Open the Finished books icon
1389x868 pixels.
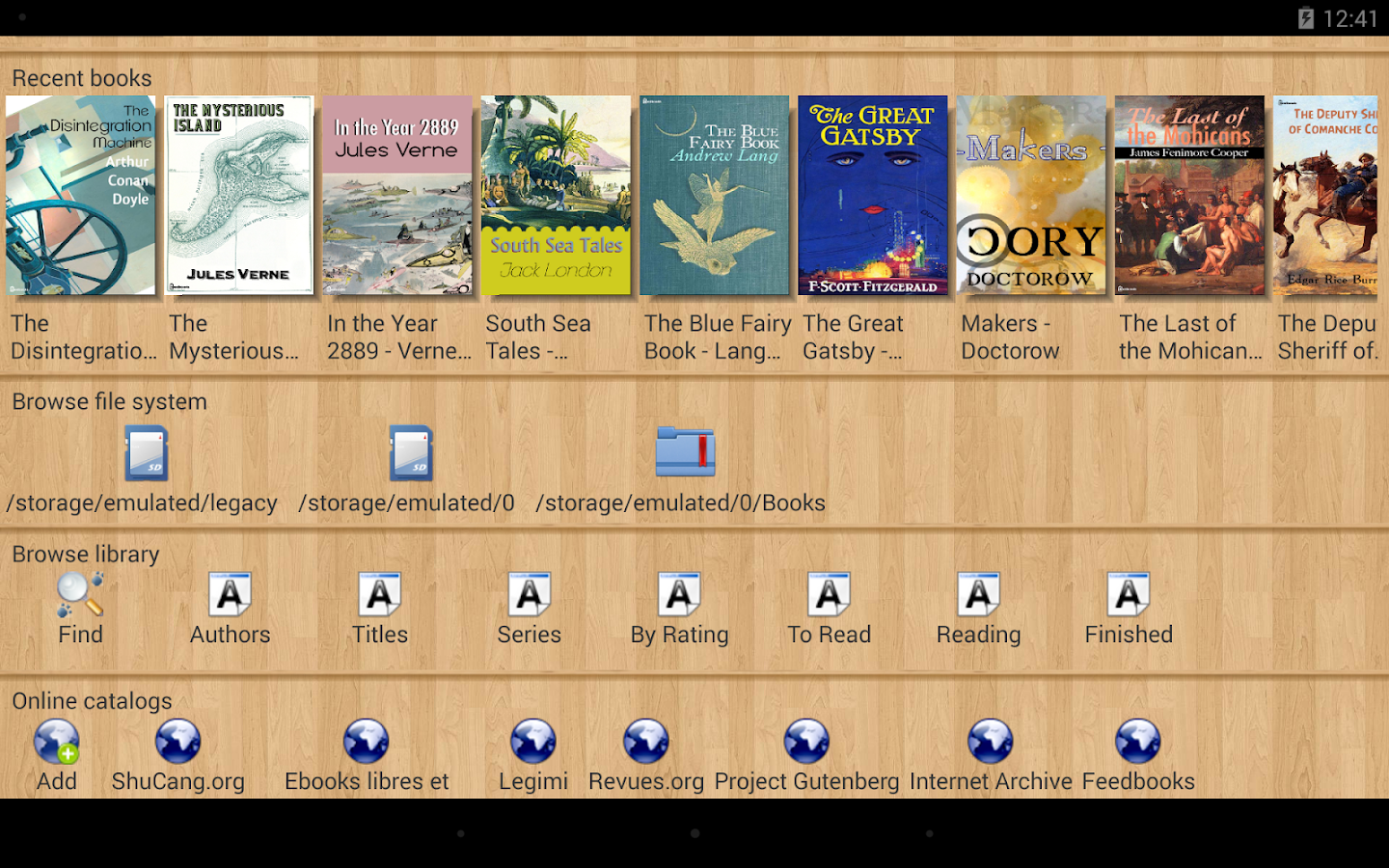click(x=1129, y=594)
